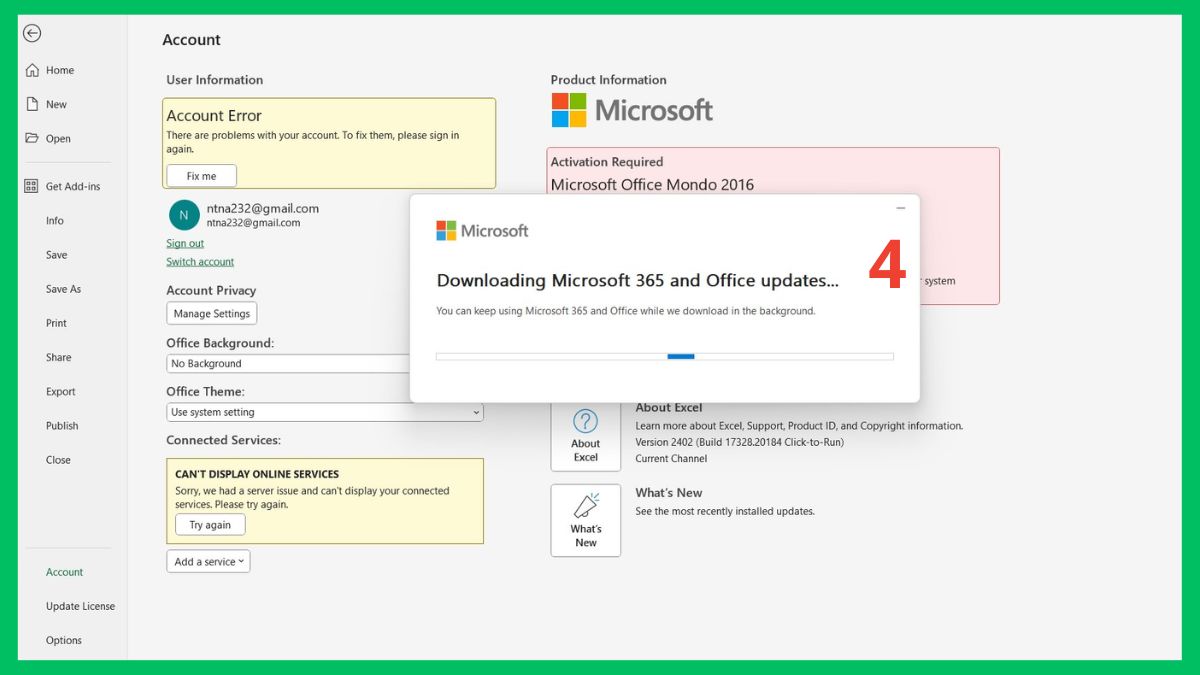Sign out of the account
The width and height of the screenshot is (1200, 675).
pyautogui.click(x=184, y=242)
